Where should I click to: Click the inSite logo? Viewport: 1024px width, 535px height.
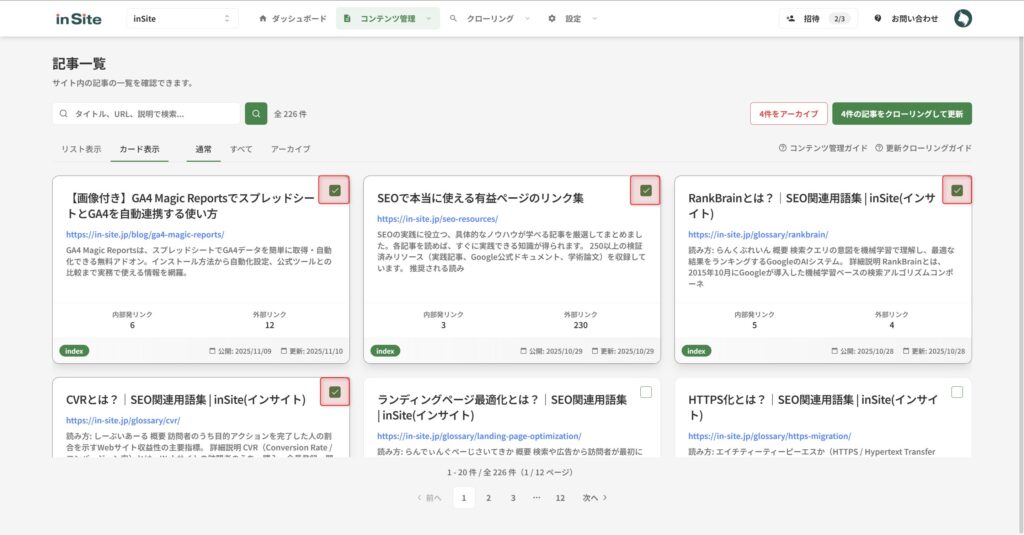coord(78,19)
